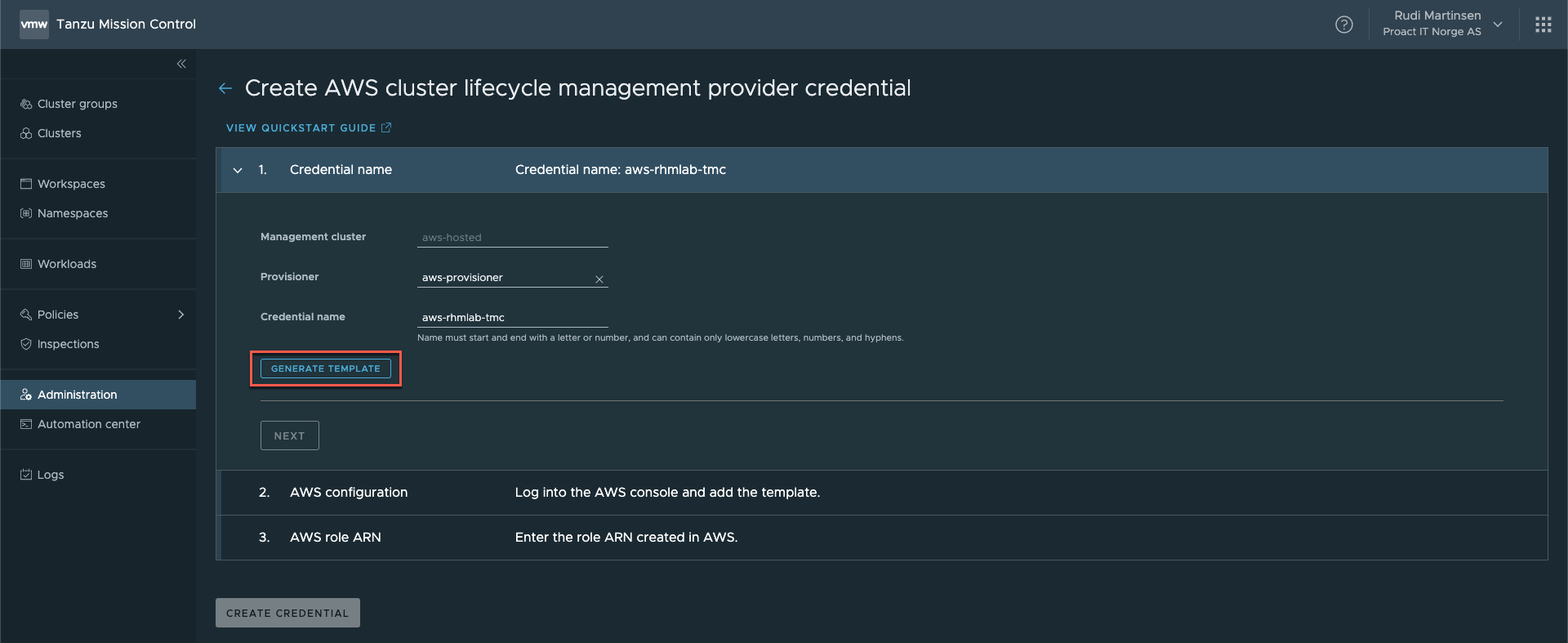Click into the Credential name input field
Viewport: 1568px width, 643px height.
[513, 318]
